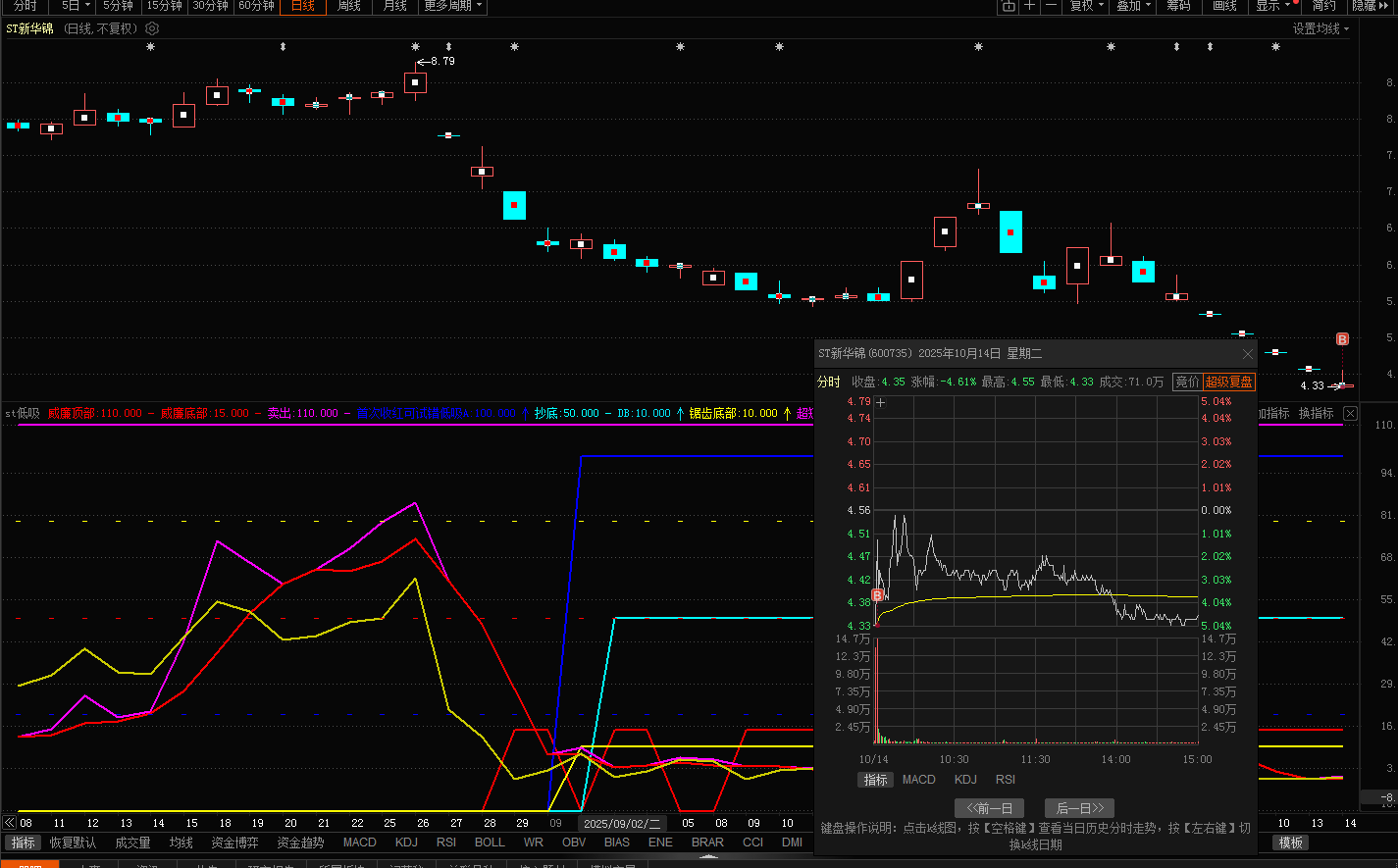Click the lock icon in the top toolbar
Viewport: 1398px width, 868px height.
coord(1009,6)
